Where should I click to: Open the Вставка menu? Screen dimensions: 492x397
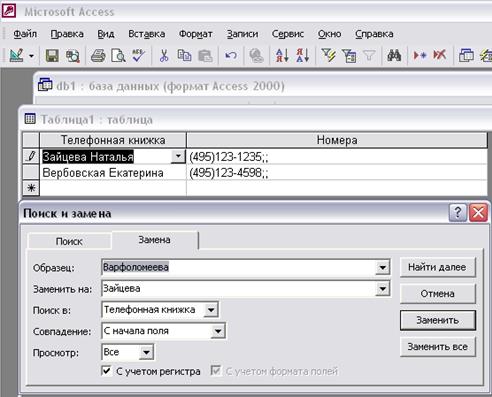click(147, 34)
